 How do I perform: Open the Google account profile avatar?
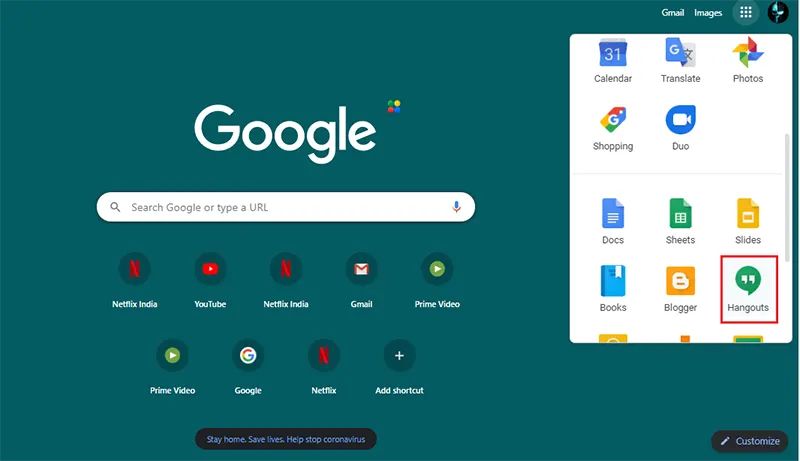(778, 12)
